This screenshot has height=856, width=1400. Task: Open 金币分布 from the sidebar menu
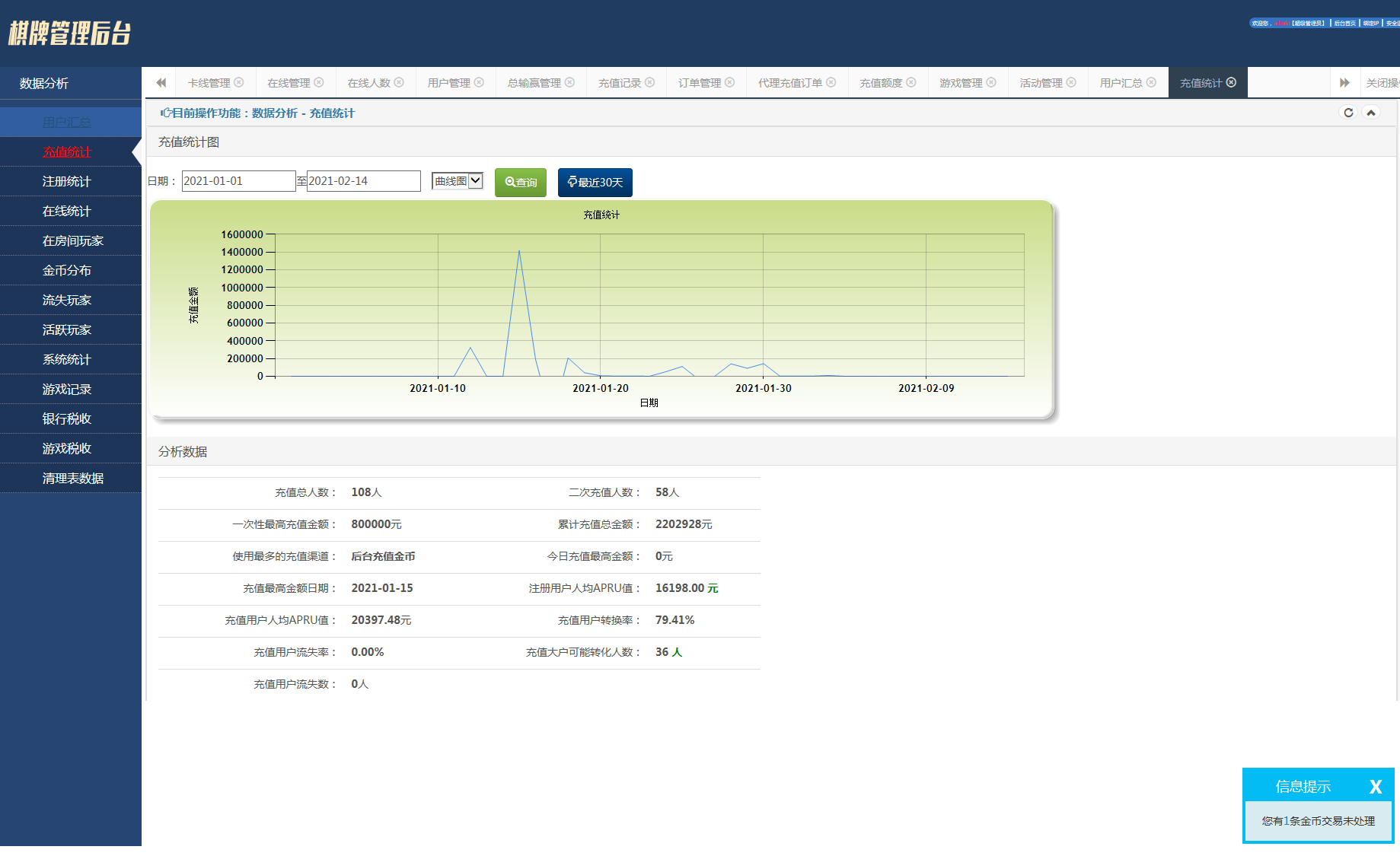pos(67,270)
